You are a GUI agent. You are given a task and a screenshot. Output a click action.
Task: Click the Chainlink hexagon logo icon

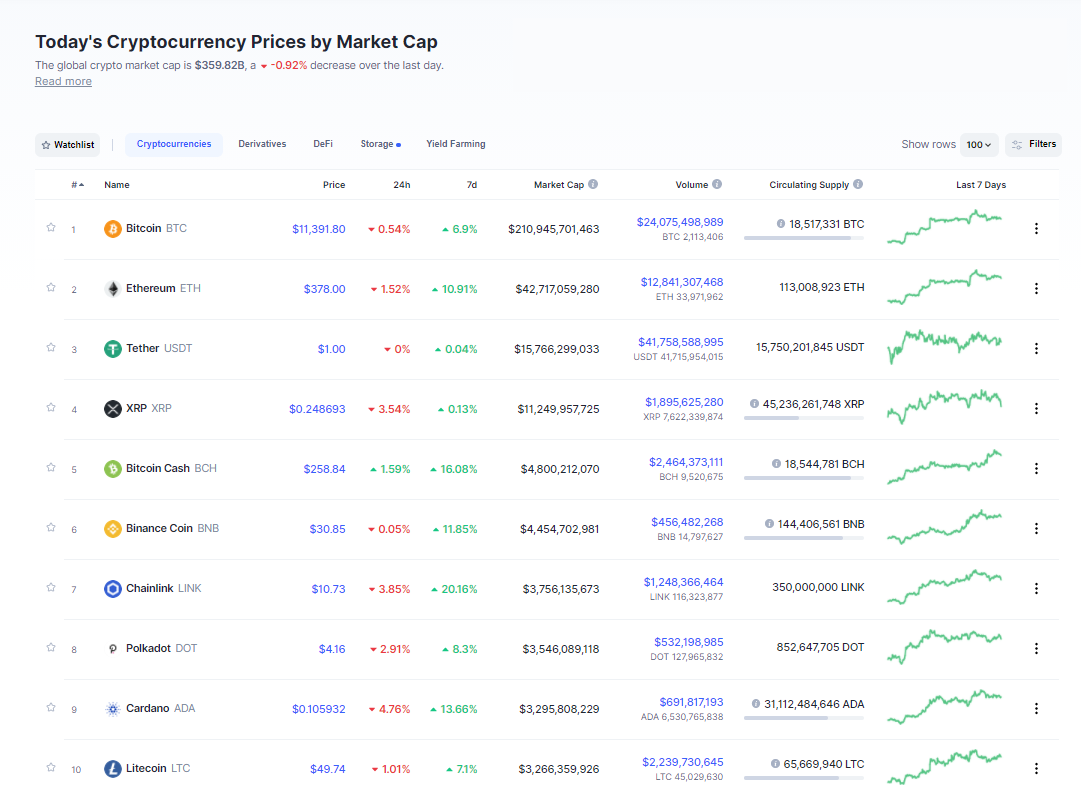point(112,589)
